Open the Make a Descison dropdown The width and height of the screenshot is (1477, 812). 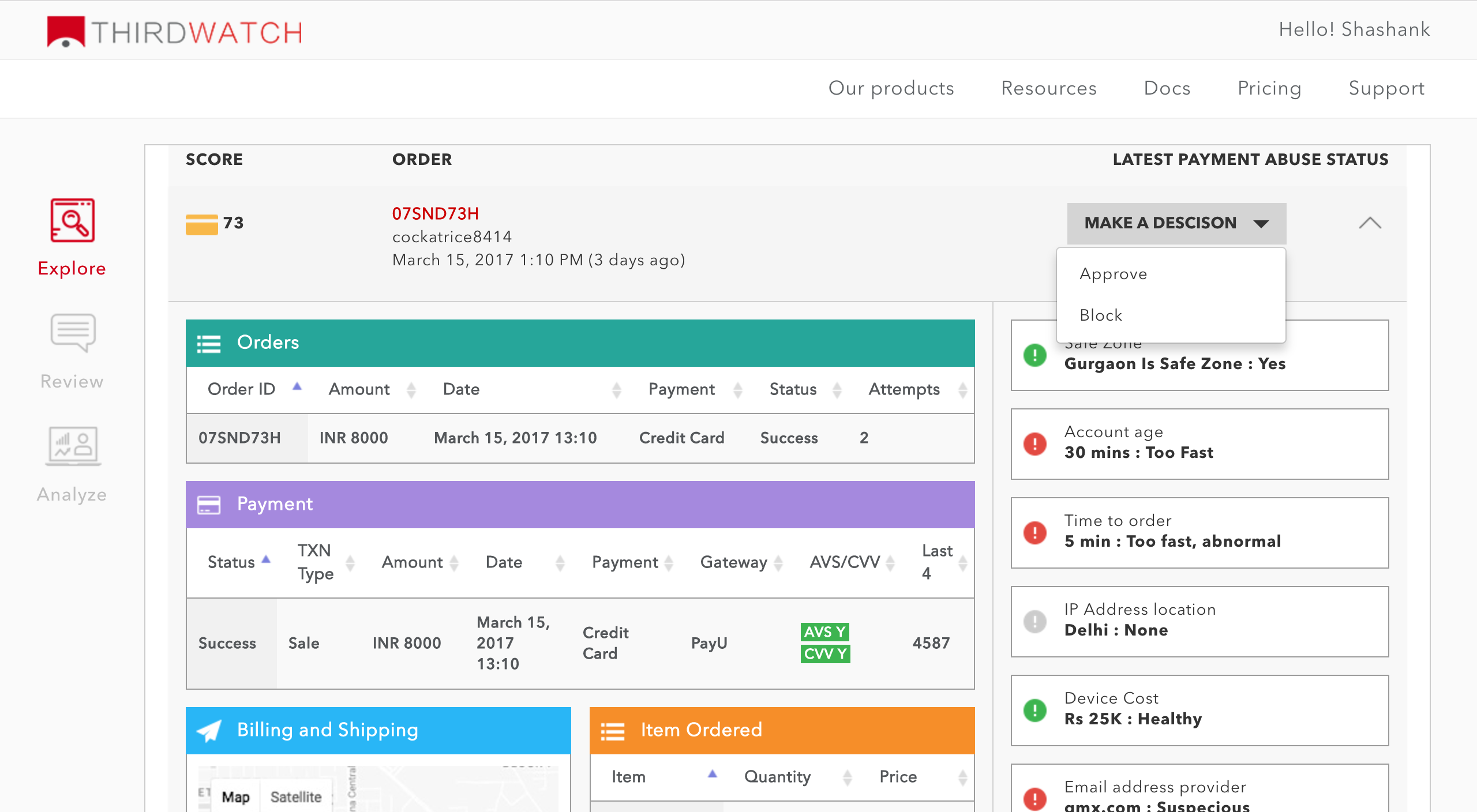1176,223
